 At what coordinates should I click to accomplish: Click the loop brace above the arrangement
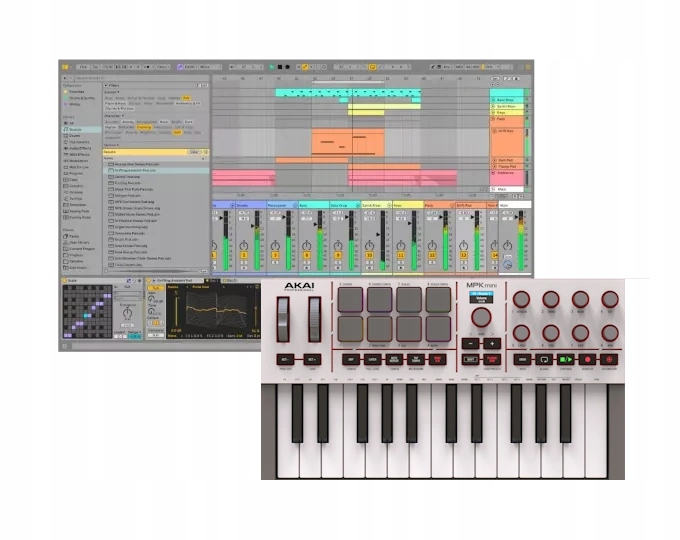coord(348,82)
